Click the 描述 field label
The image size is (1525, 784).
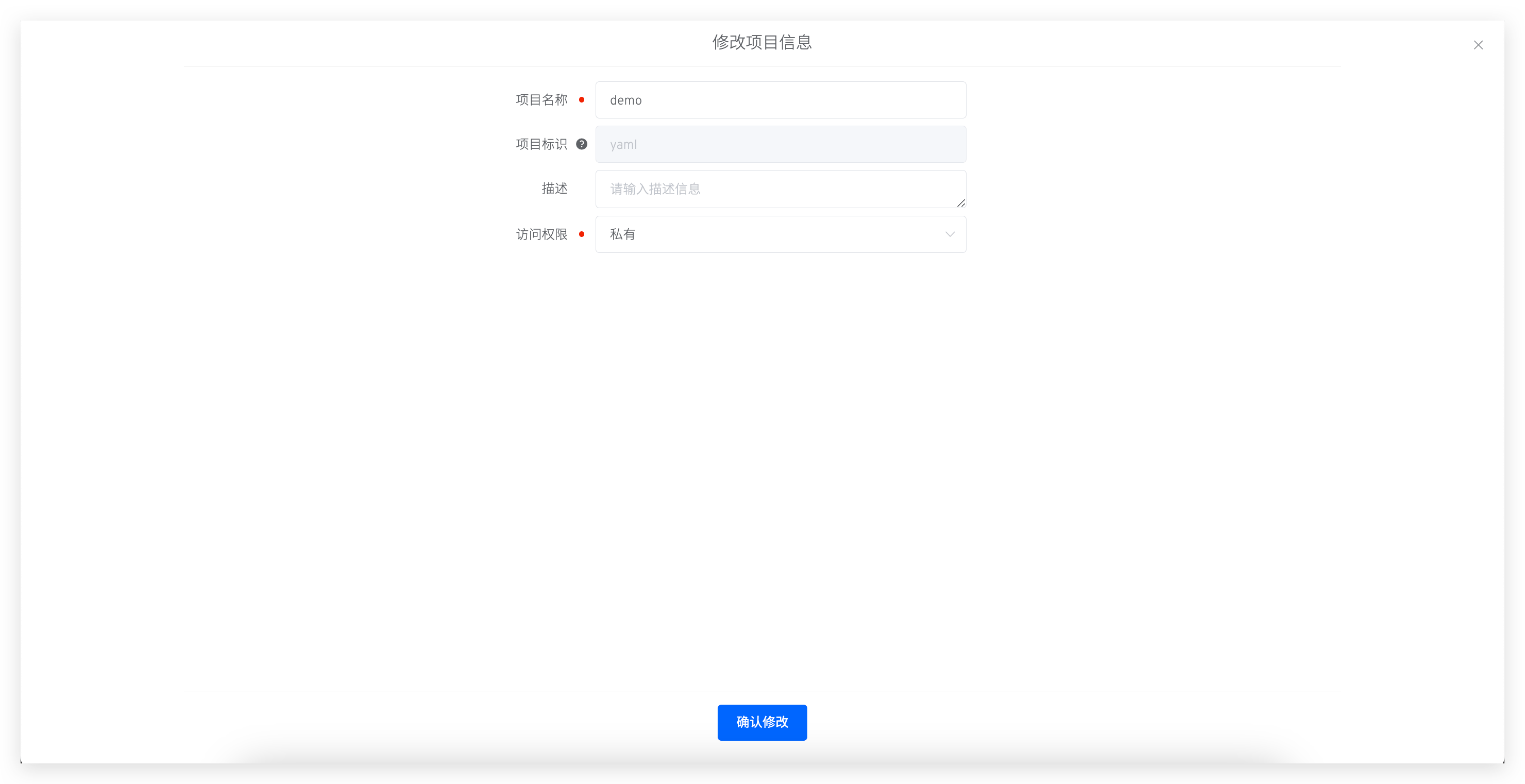(x=554, y=188)
